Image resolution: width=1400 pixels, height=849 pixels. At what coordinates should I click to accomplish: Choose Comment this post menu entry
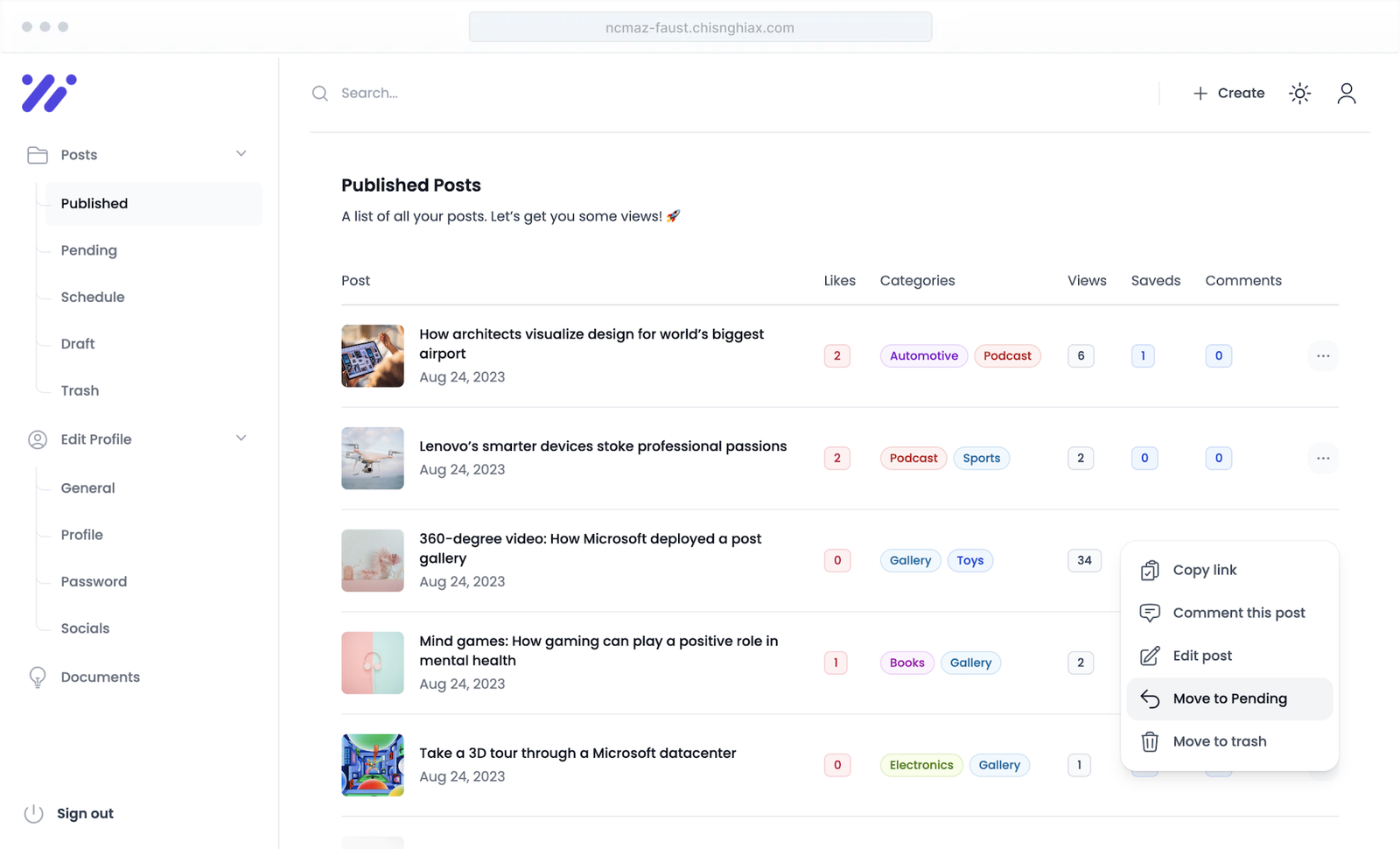click(1238, 613)
